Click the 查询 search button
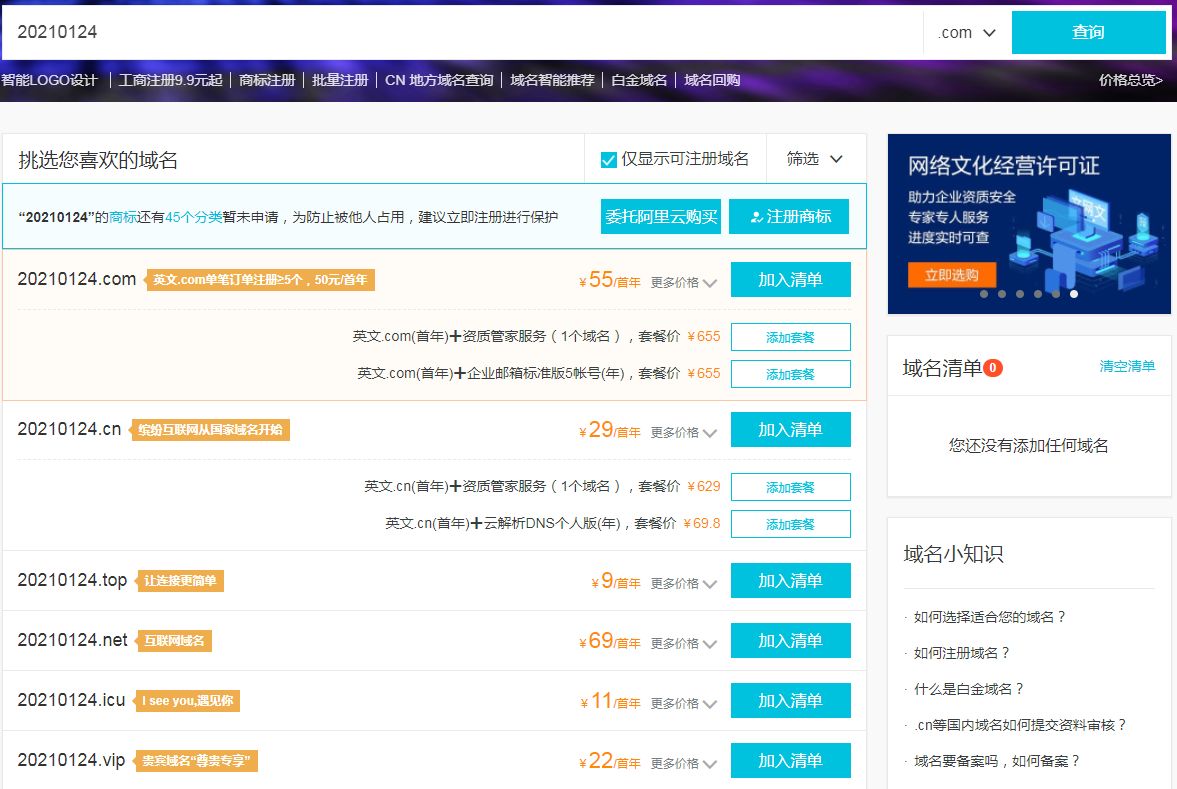Viewport: 1177px width, 789px height. (x=1088, y=32)
